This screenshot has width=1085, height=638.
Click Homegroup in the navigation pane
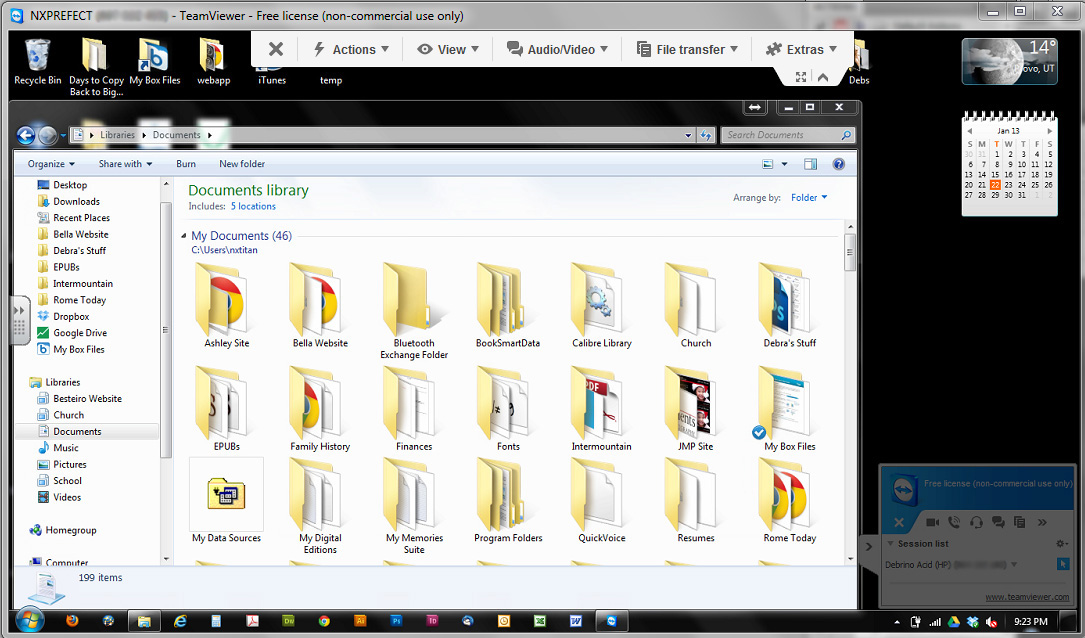pyautogui.click(x=71, y=530)
